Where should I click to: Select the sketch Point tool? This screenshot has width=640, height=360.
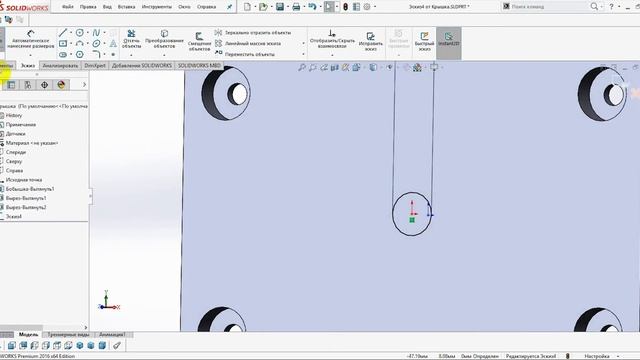coord(113,54)
